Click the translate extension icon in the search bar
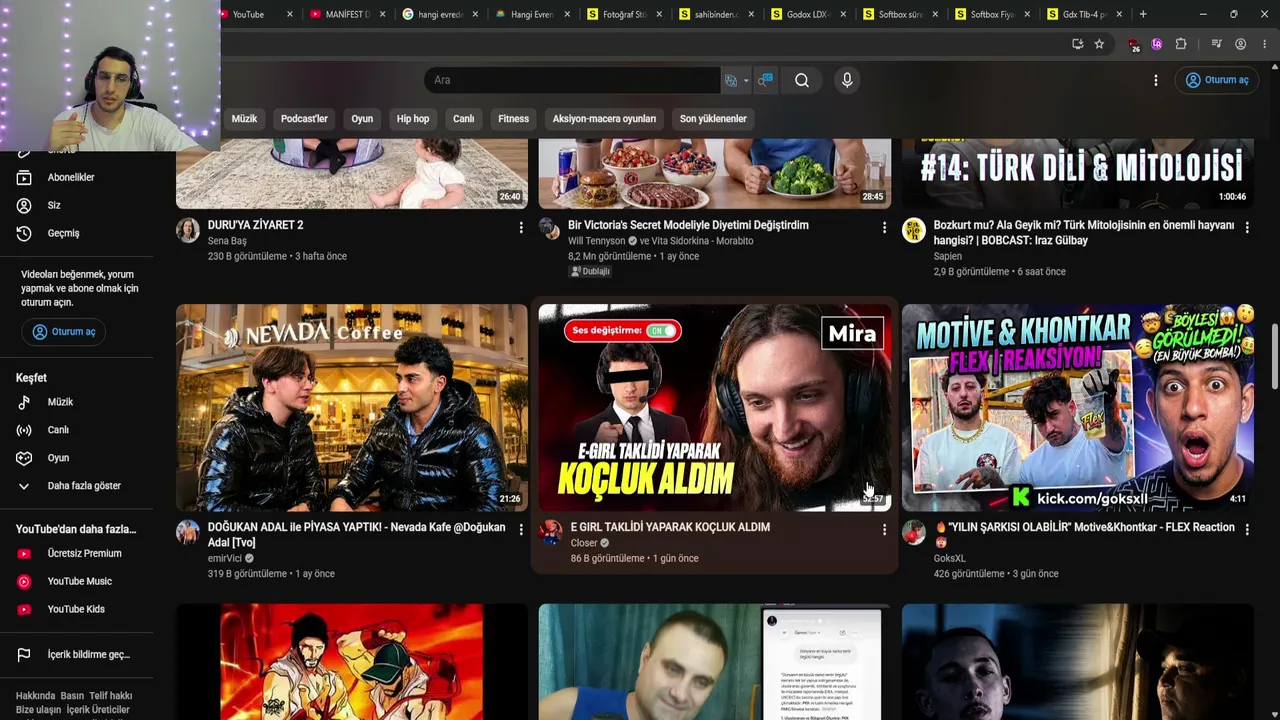Viewport: 1280px width, 720px height. click(x=731, y=80)
